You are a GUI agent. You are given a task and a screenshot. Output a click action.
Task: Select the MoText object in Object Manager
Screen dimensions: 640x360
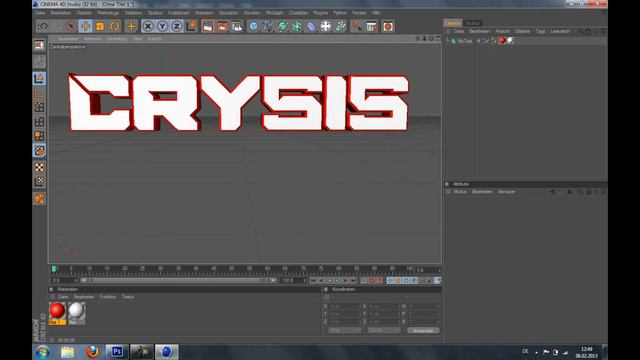[465, 41]
